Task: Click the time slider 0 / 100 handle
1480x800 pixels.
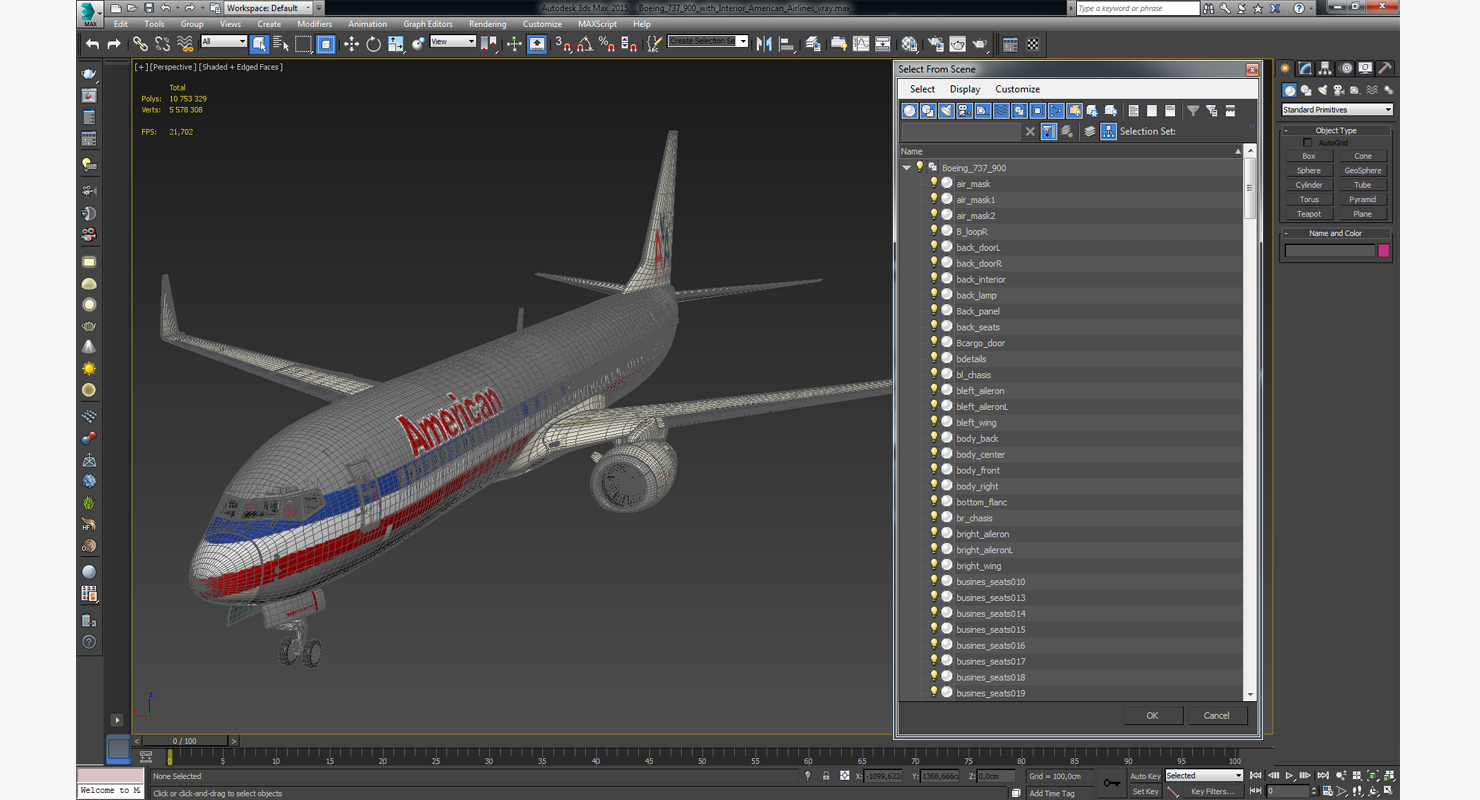Action: [x=184, y=741]
